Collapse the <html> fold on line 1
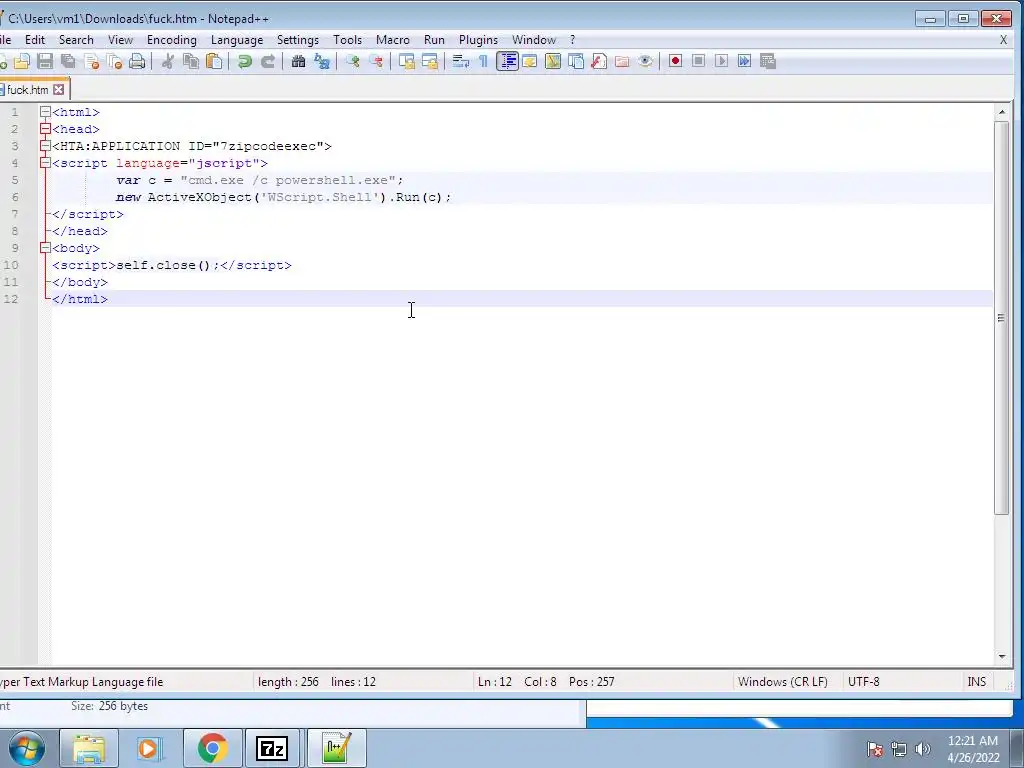This screenshot has height=768, width=1024. 45,112
